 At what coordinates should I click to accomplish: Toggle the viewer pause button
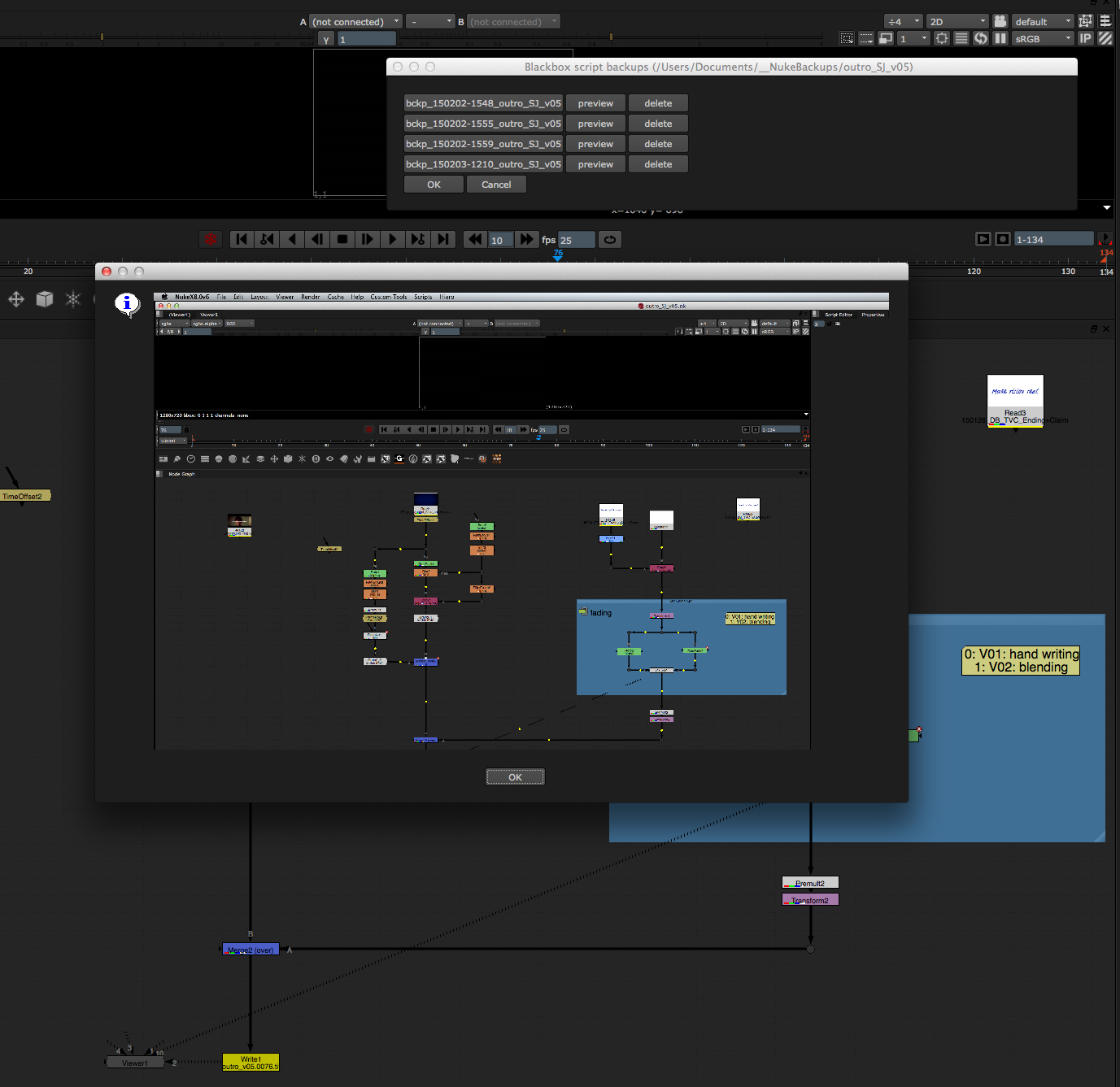point(1000,38)
